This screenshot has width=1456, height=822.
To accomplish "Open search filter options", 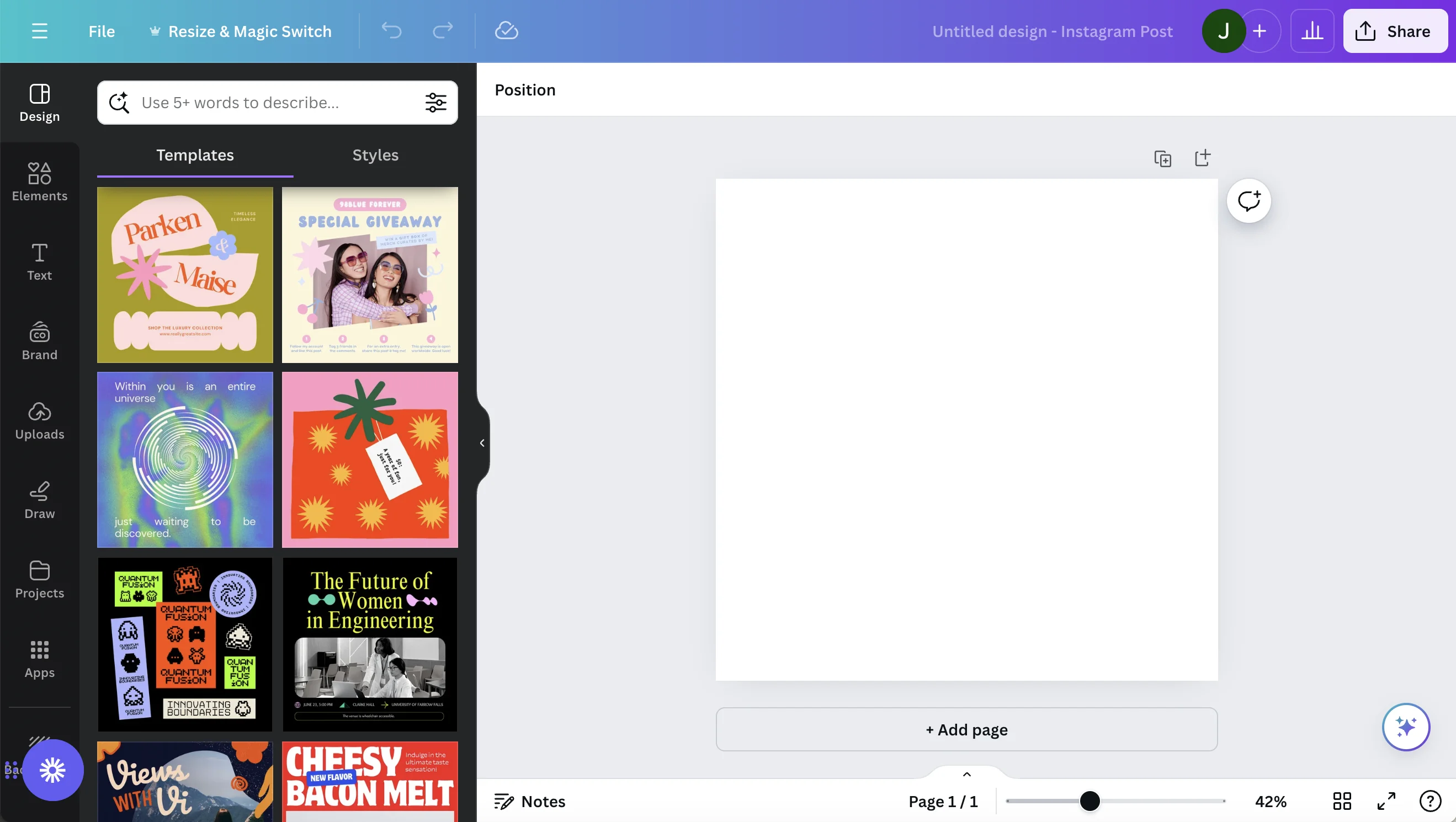I will point(436,102).
